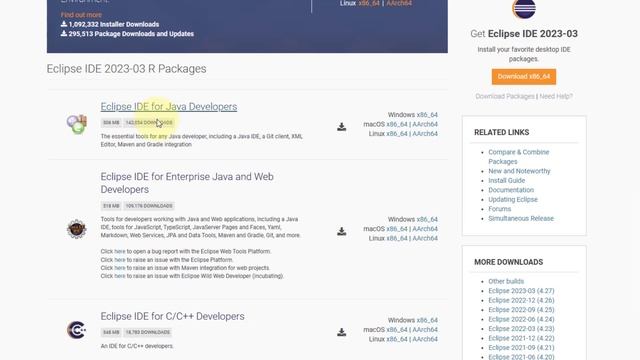Open Eclipse 2023-03 (4.27) link
This screenshot has width=640, height=360.
[x=521, y=291]
